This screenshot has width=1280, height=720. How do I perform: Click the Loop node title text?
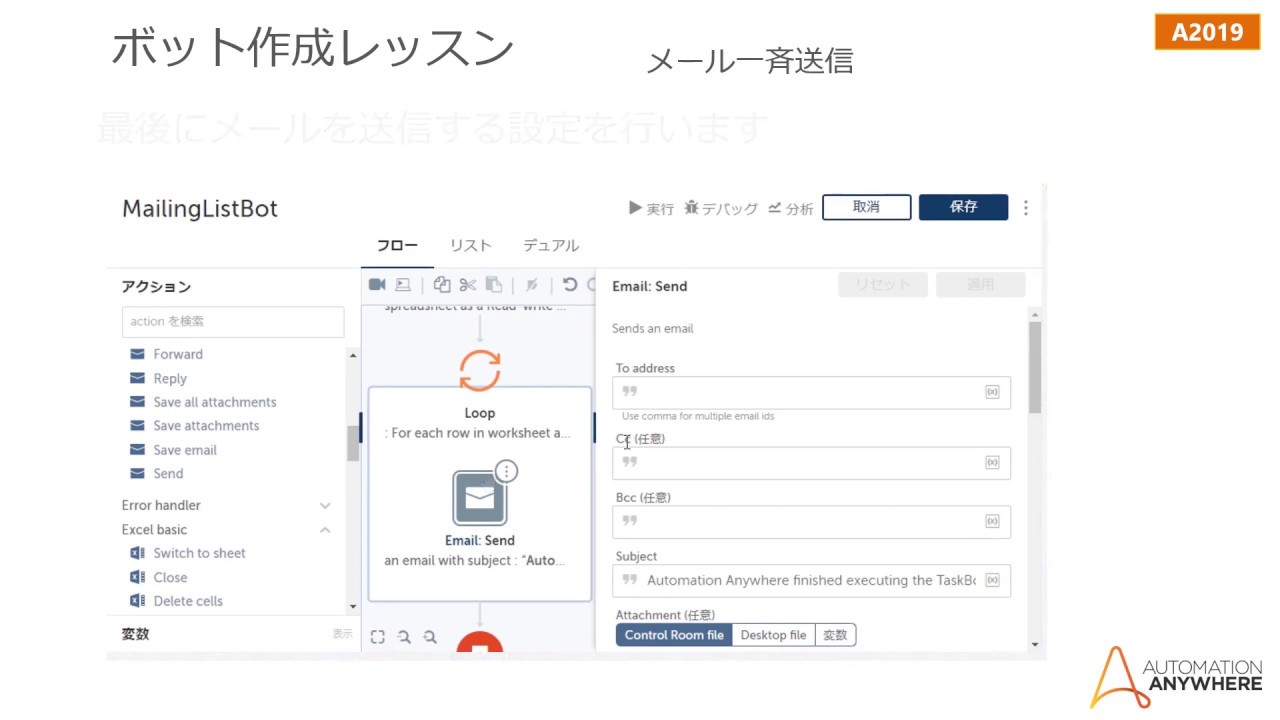[480, 413]
